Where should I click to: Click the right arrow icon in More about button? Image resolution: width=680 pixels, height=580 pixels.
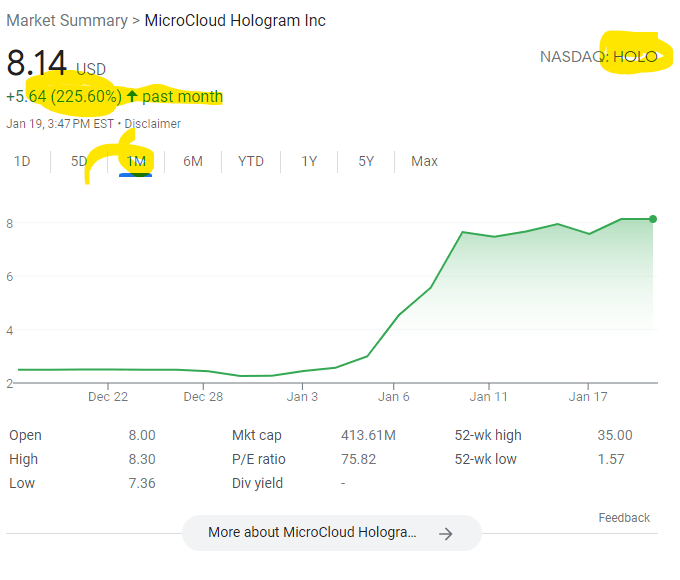[x=446, y=534]
